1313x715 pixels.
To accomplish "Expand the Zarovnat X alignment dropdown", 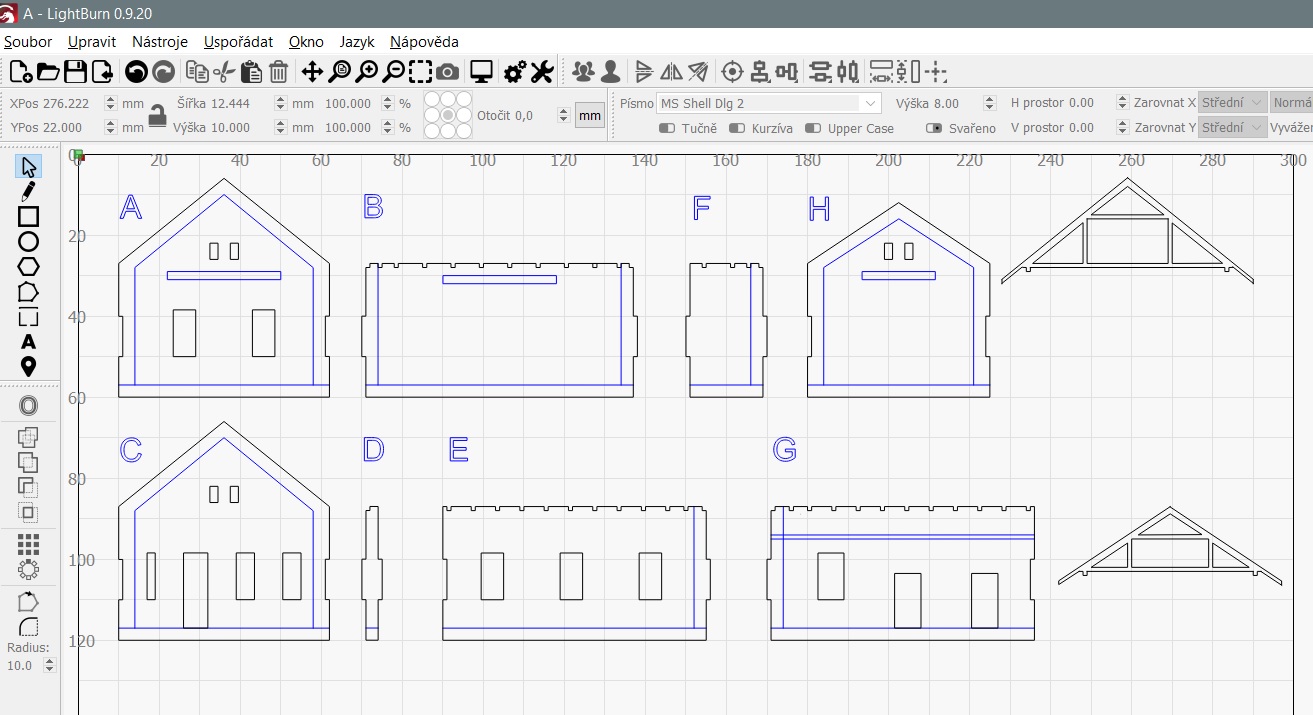I will (1231, 103).
